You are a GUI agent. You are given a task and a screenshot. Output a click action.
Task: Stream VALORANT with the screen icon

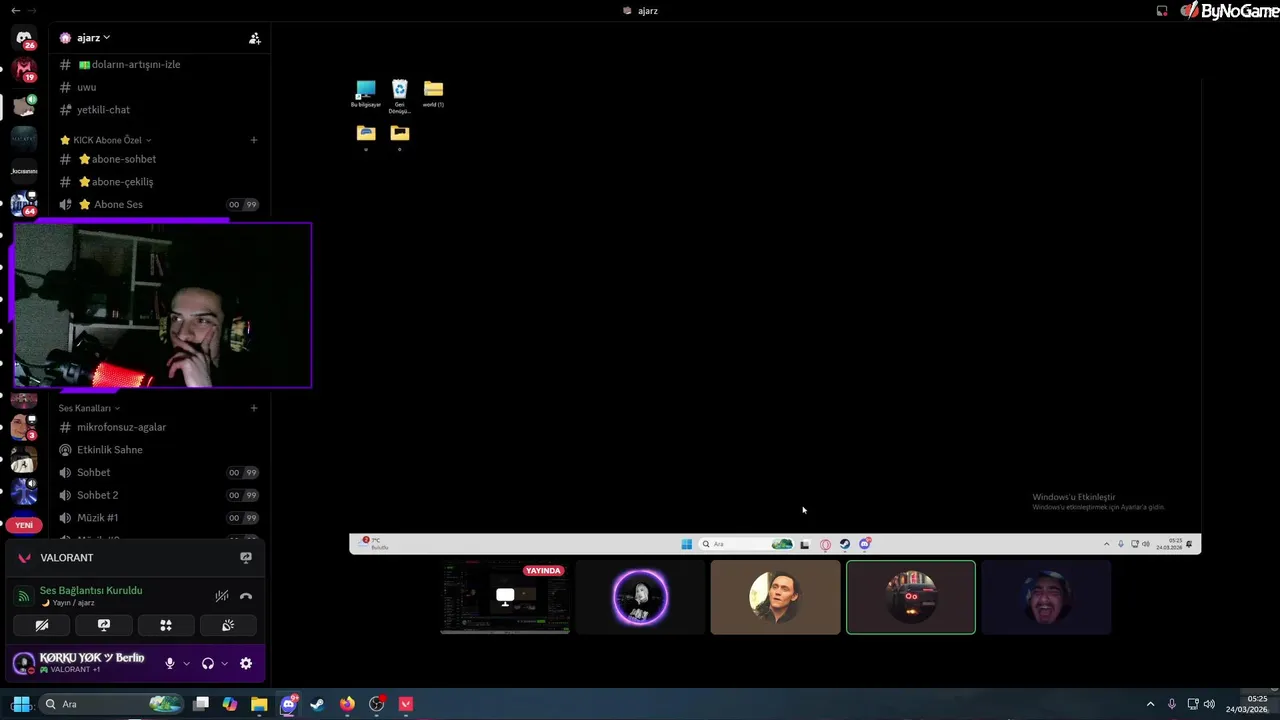[x=246, y=557]
